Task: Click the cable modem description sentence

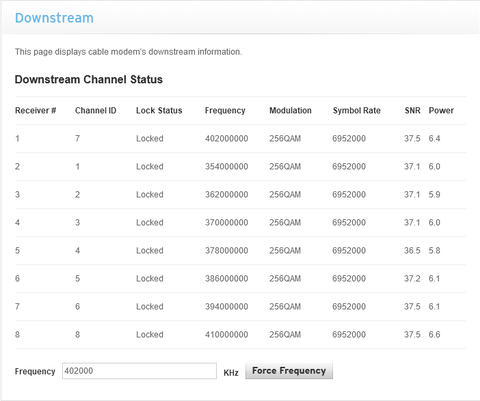Action: [128, 52]
